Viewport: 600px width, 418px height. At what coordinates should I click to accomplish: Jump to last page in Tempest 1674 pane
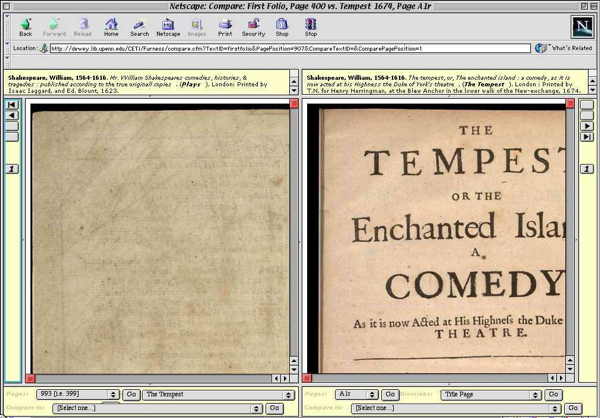pyautogui.click(x=587, y=137)
